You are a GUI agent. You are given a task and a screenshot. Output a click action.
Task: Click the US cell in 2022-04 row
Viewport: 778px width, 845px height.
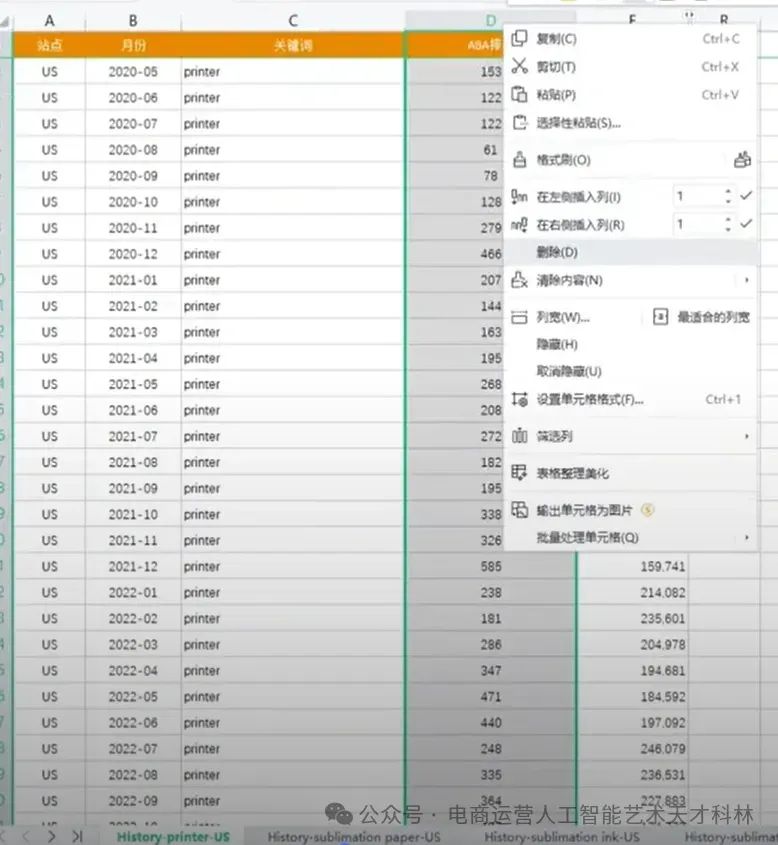50,670
